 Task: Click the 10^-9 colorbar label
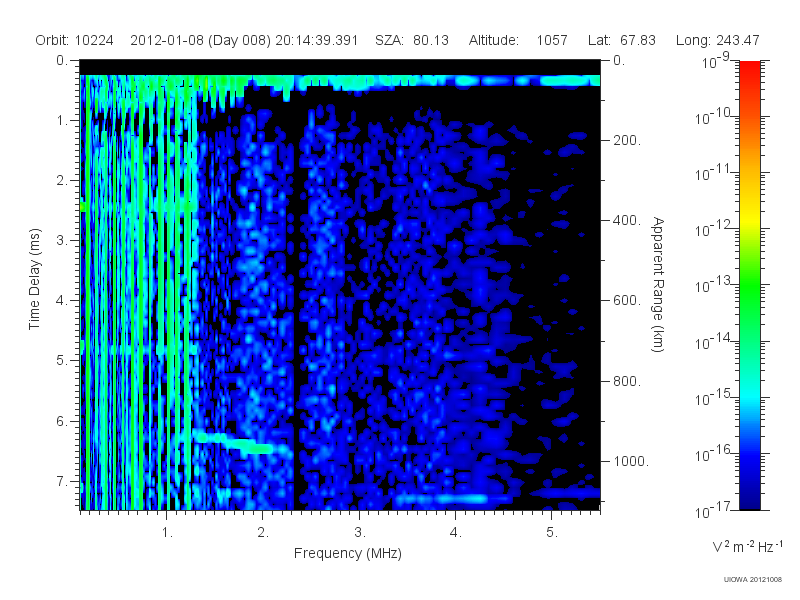(716, 61)
